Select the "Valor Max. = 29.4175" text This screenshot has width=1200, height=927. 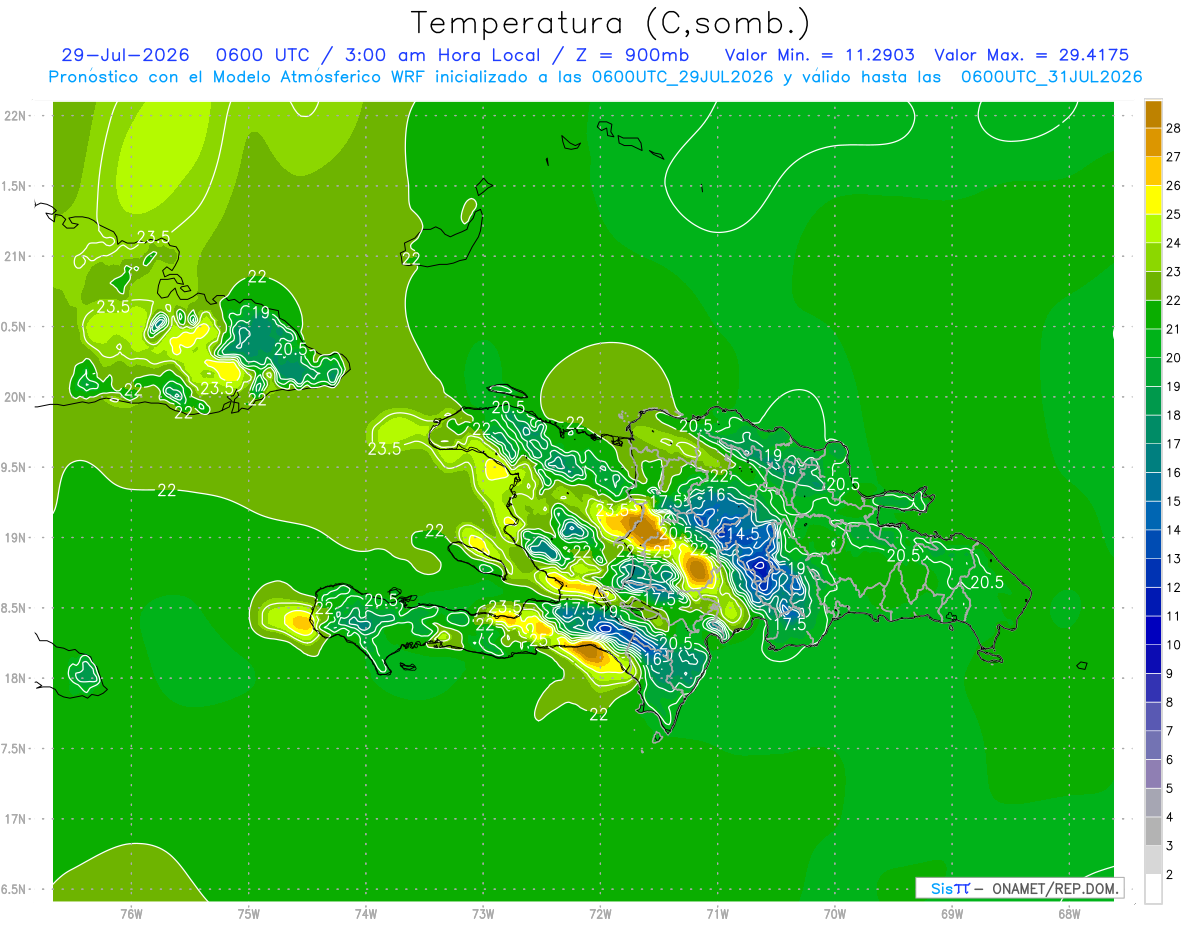coord(1032,55)
